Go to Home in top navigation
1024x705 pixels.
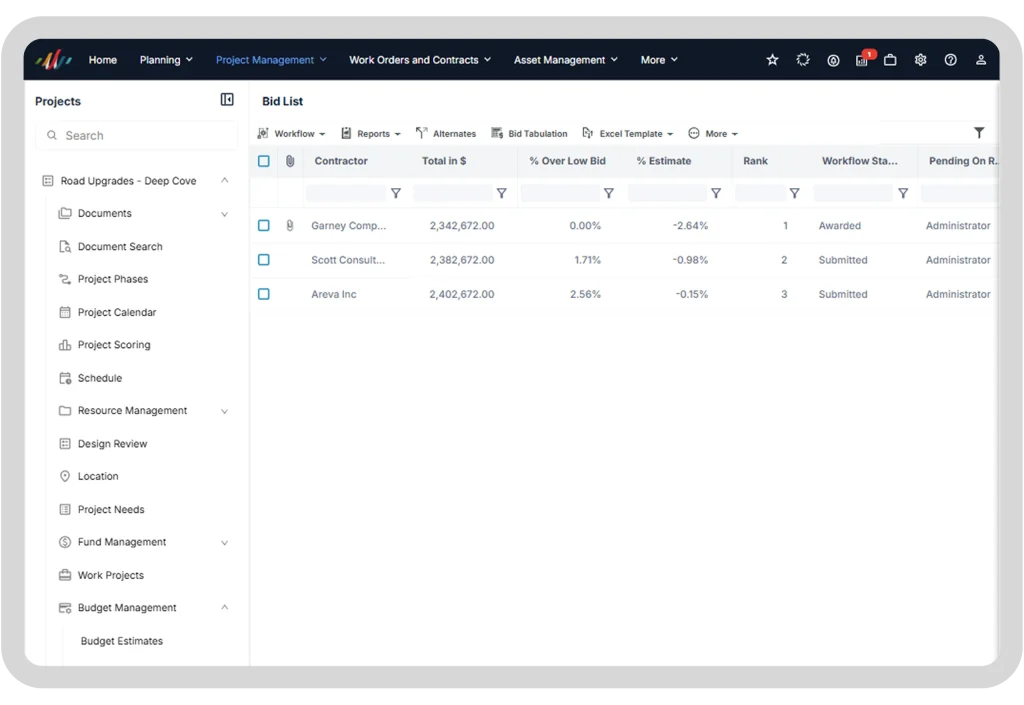[103, 60]
